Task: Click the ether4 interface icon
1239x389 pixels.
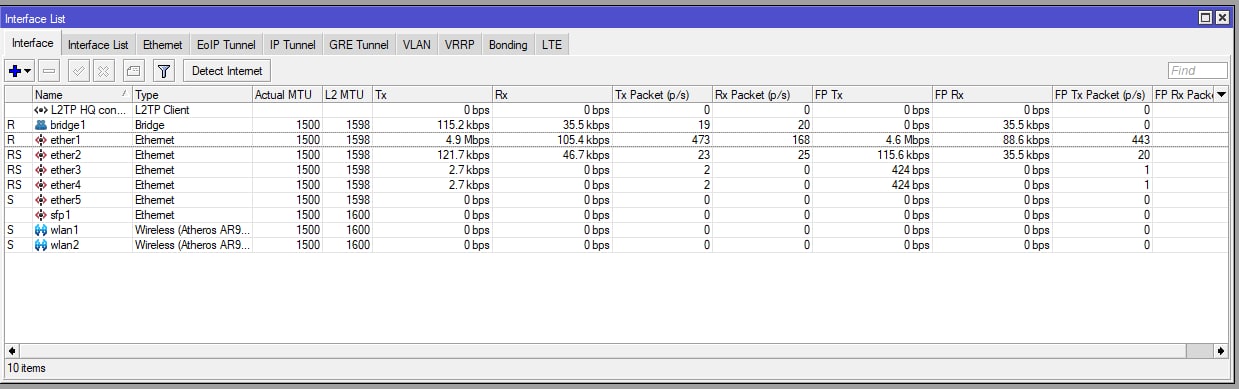Action: pyautogui.click(x=41, y=185)
